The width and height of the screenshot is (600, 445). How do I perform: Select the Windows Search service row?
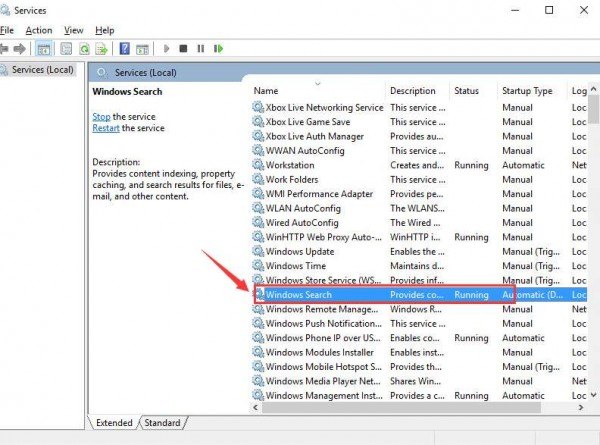419,295
